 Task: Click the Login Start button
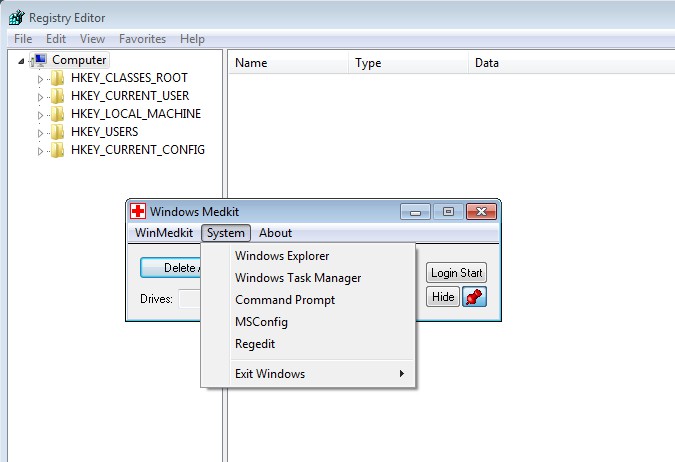(x=456, y=273)
